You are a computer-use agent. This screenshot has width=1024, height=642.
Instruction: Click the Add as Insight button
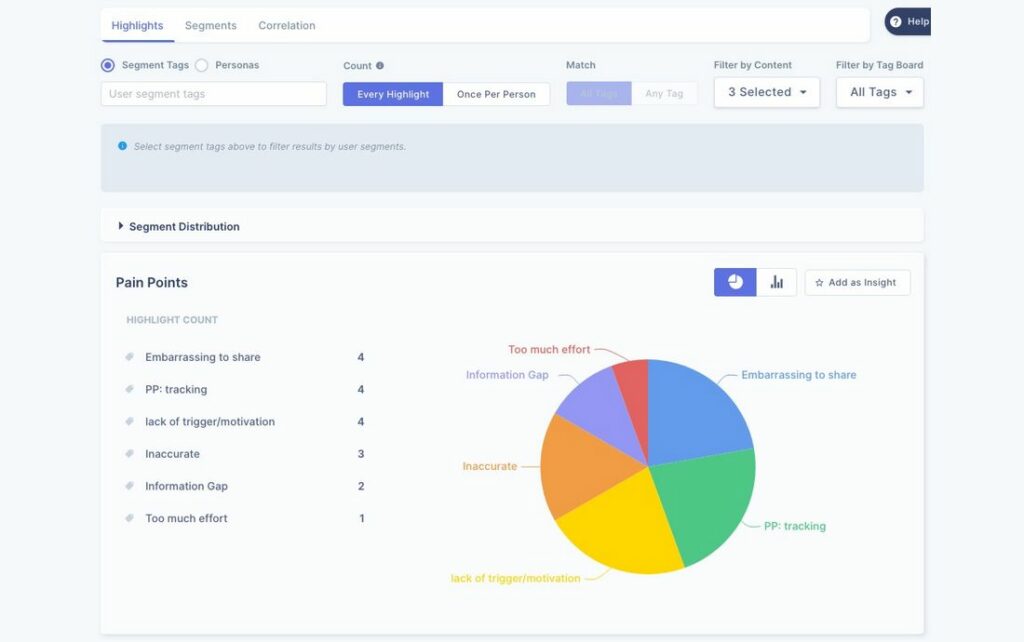[x=857, y=282]
